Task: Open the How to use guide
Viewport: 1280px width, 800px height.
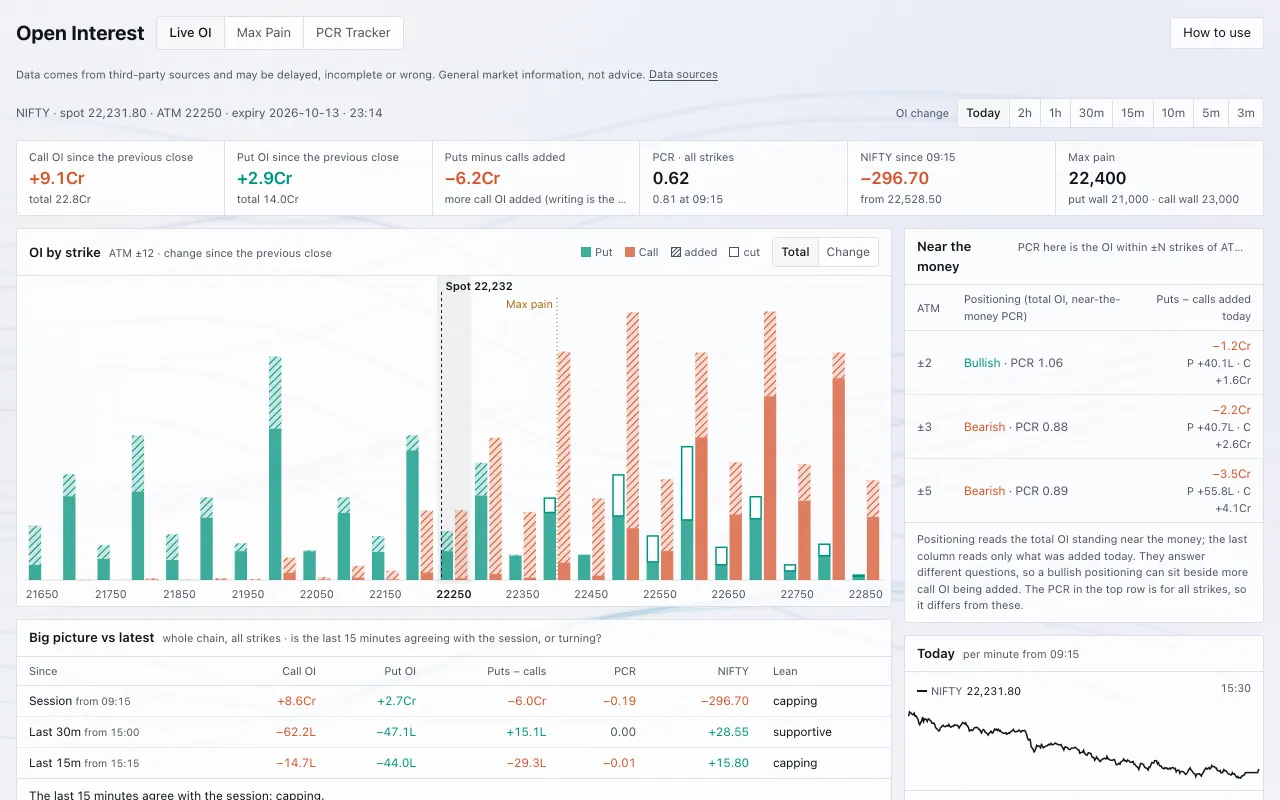Action: [1217, 33]
